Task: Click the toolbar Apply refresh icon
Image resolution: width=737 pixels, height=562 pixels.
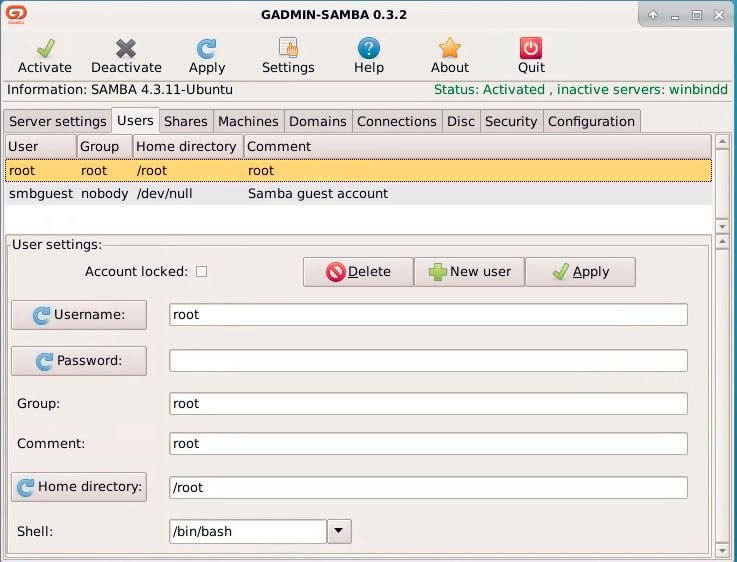Action: pyautogui.click(x=206, y=48)
